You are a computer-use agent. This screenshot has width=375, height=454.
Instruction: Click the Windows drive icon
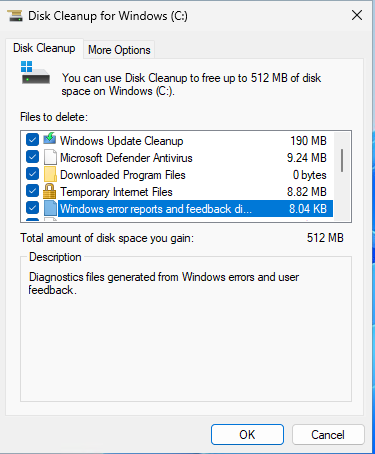click(x=35, y=72)
